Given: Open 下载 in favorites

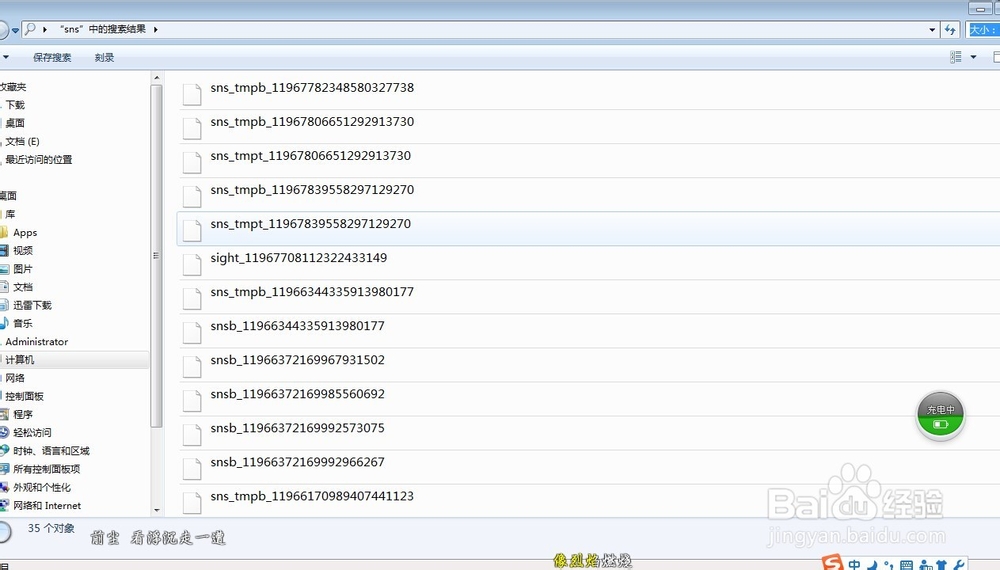Looking at the screenshot, I should pyautogui.click(x=15, y=105).
